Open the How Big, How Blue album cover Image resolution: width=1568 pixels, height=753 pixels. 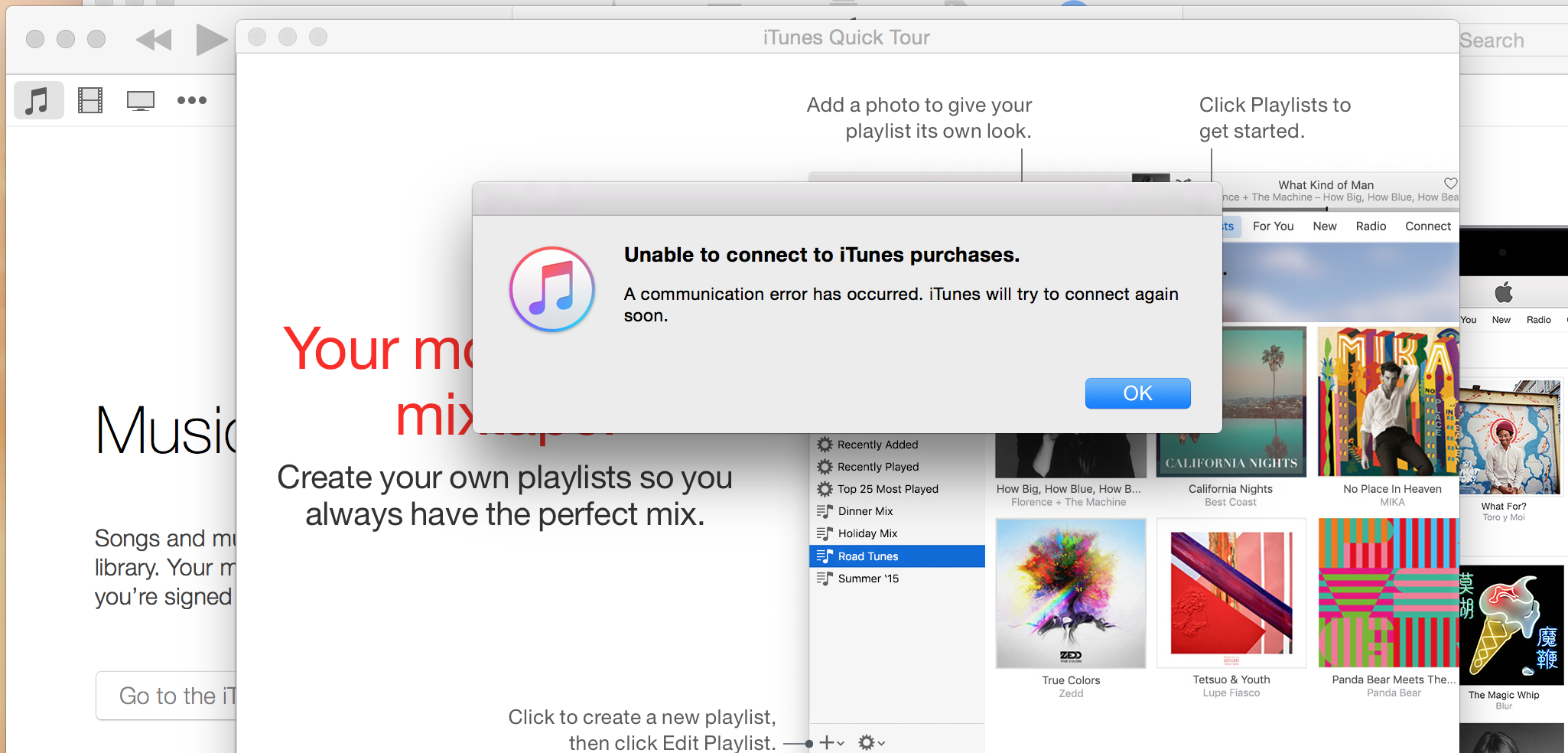point(1071,455)
